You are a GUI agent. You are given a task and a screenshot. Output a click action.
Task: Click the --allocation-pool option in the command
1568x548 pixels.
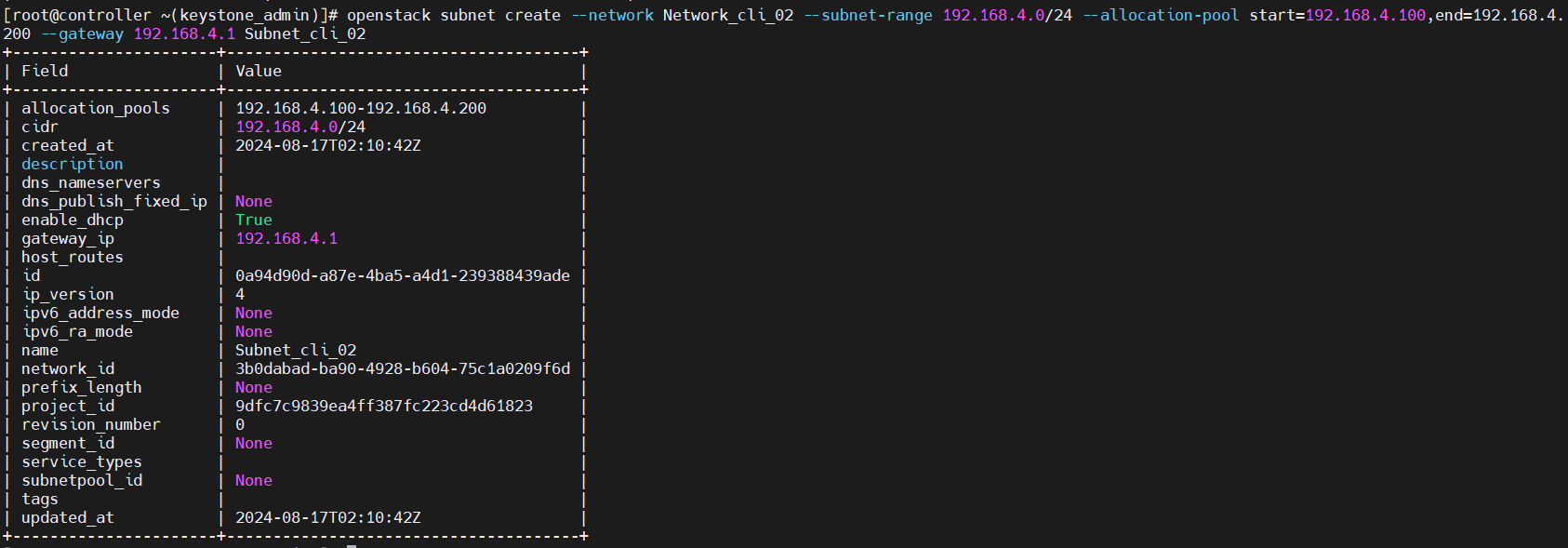pyautogui.click(x=1161, y=15)
